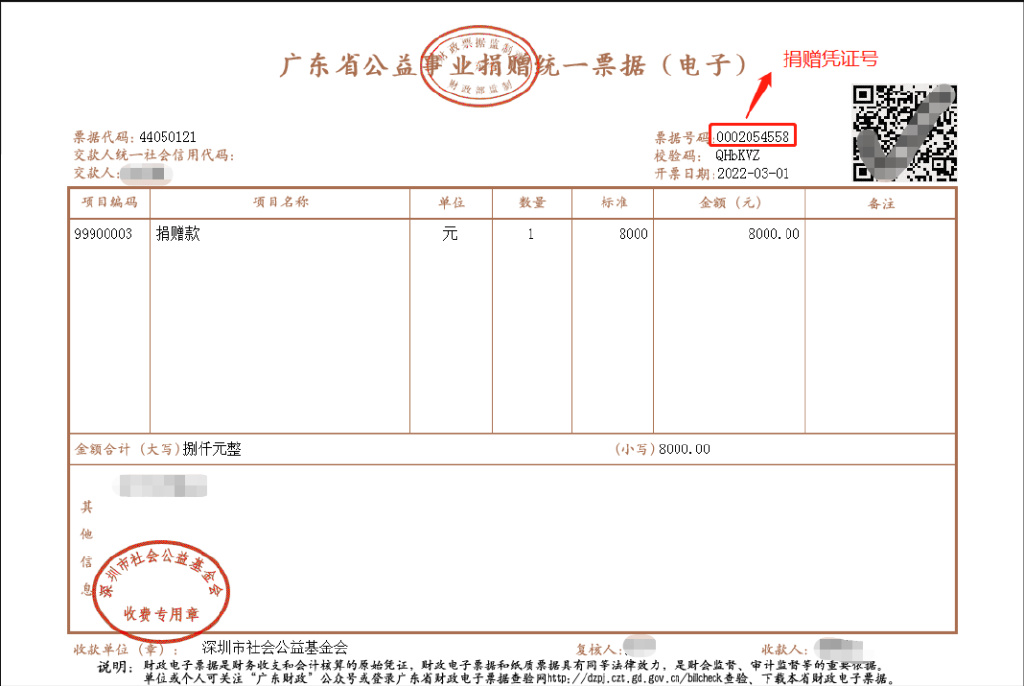Click the 交款人统一社会信用代码 label
Viewport: 1024px width, 686px height.
click(153, 155)
